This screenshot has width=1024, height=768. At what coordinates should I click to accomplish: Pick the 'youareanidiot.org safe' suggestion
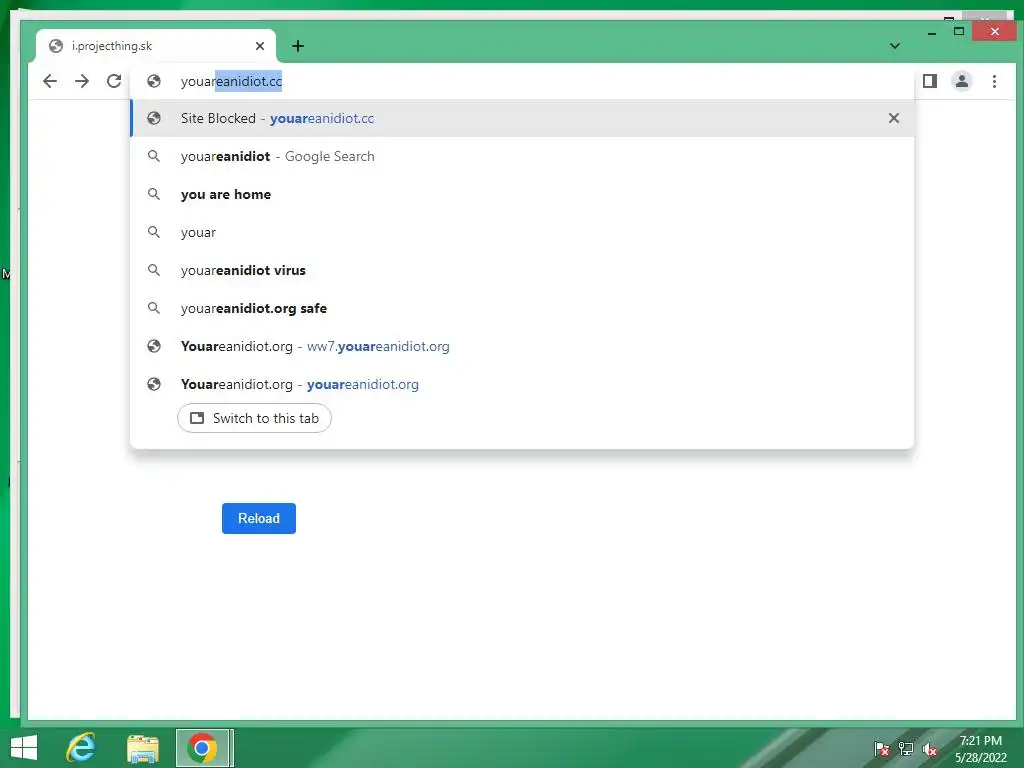[x=522, y=308]
